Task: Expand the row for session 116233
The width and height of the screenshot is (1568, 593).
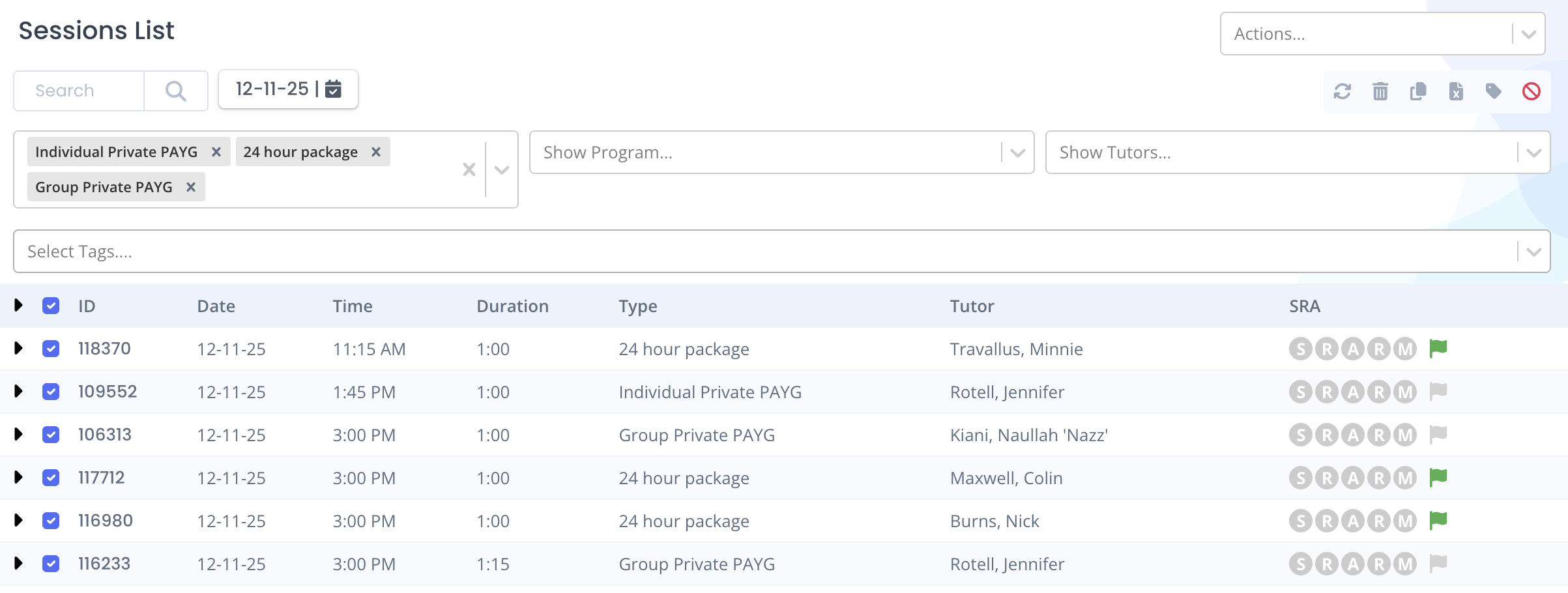Action: (18, 563)
